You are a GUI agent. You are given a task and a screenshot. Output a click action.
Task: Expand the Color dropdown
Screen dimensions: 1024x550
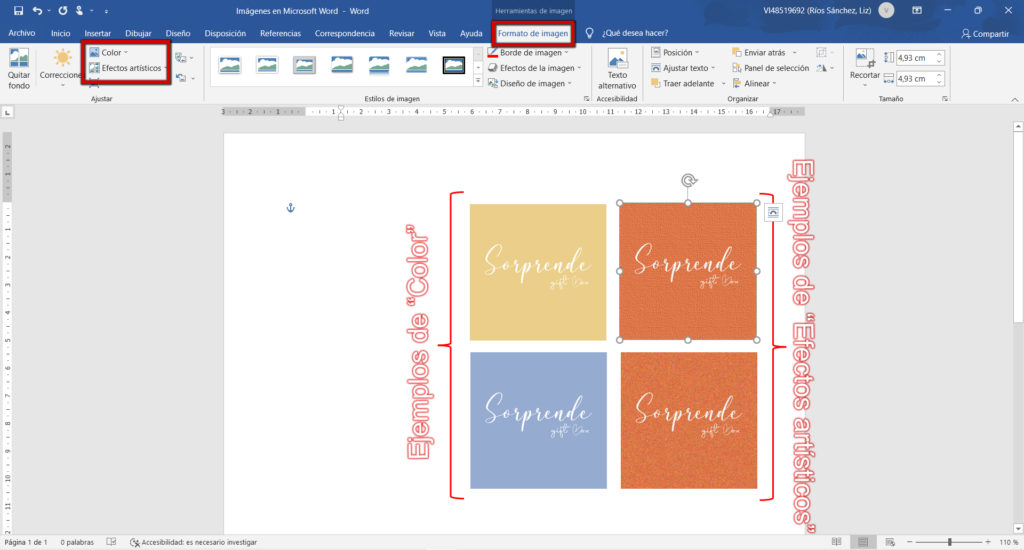[x=110, y=52]
